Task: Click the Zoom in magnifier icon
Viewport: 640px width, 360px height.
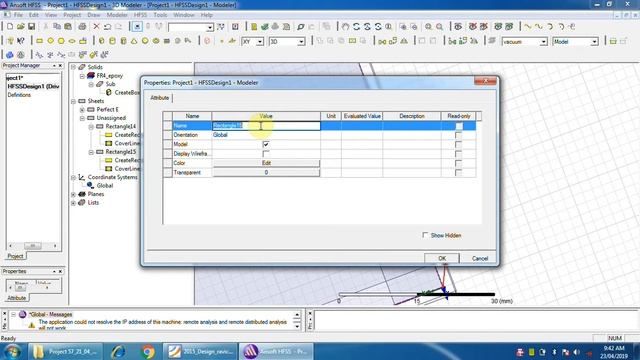Action: pos(428,27)
